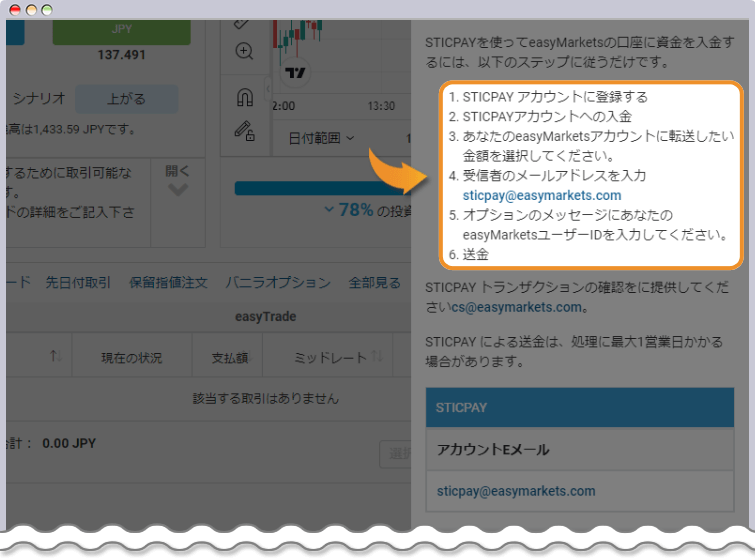Image resolution: width=755 pixels, height=559 pixels.
Task: Click the red close window button
Action: [15, 10]
